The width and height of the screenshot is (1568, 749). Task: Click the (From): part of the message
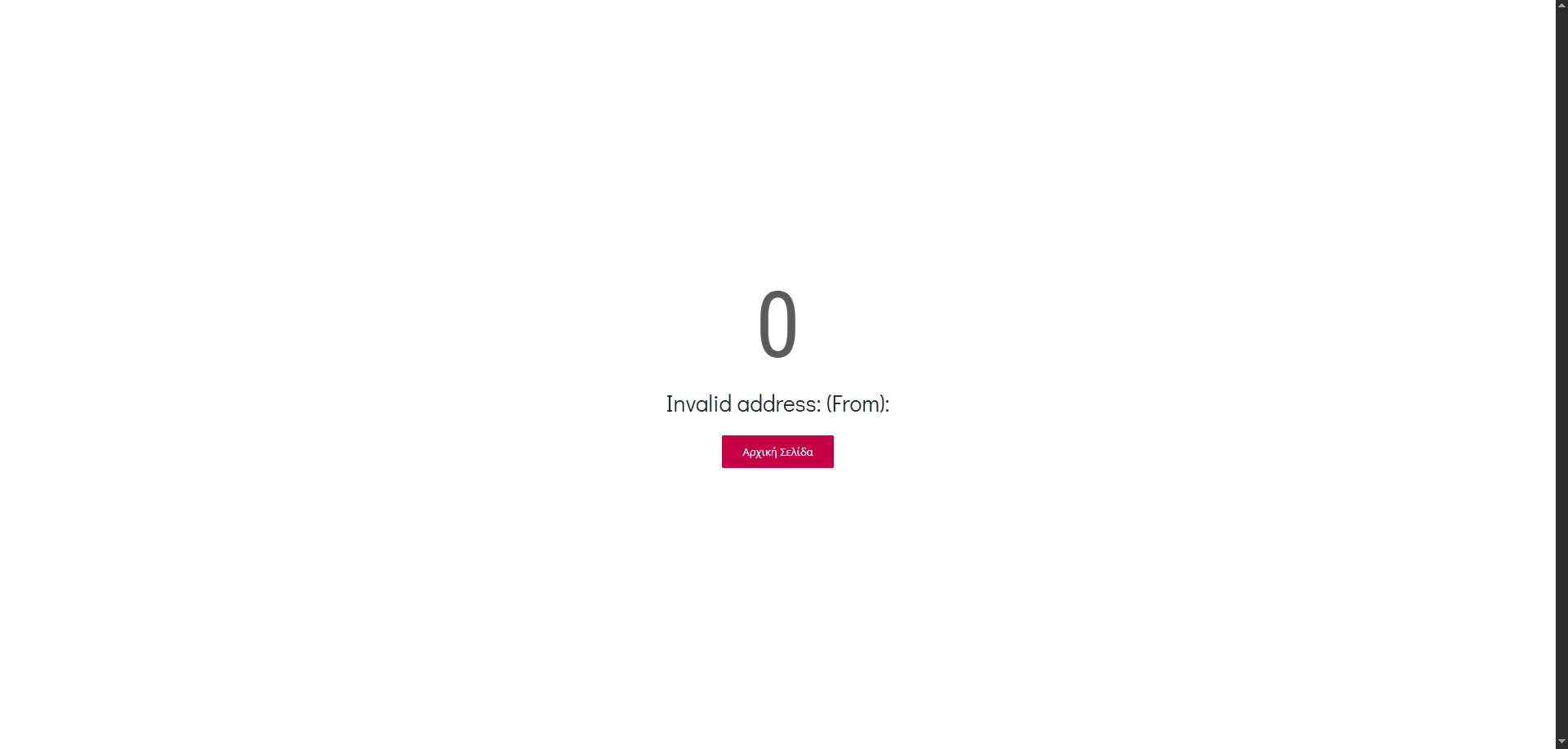click(857, 404)
